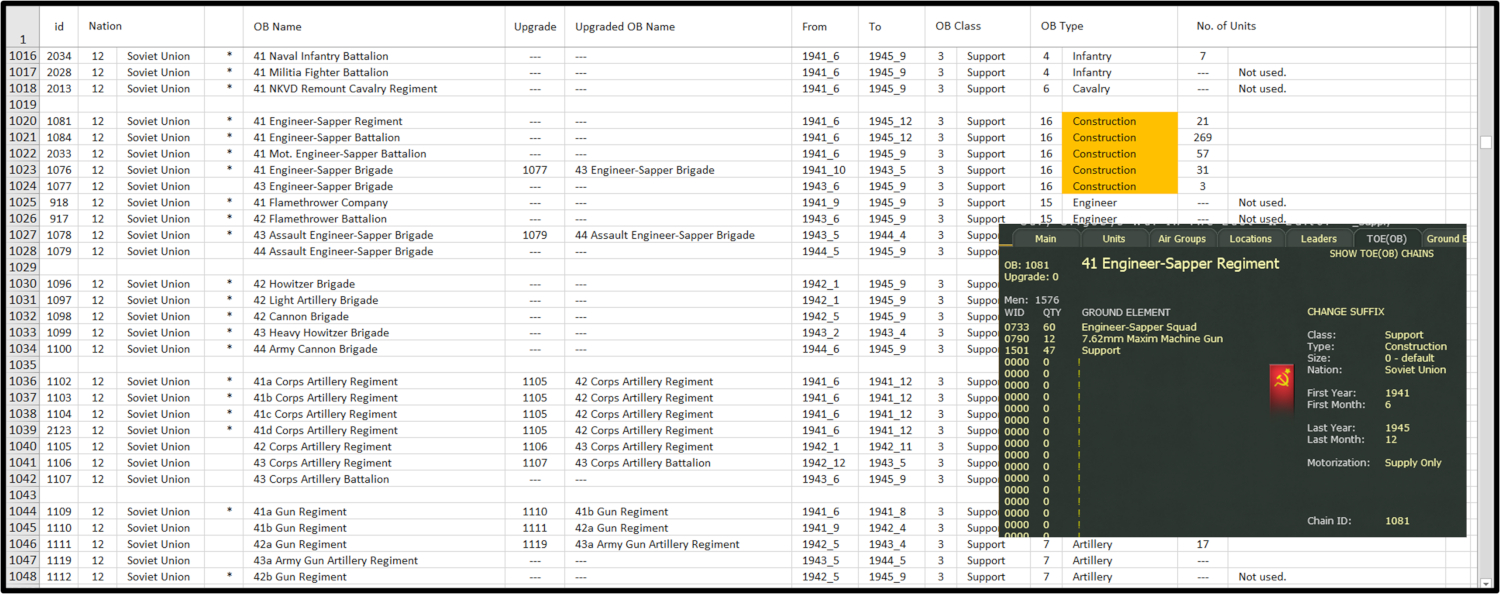Click the id cell 2123

(59, 430)
